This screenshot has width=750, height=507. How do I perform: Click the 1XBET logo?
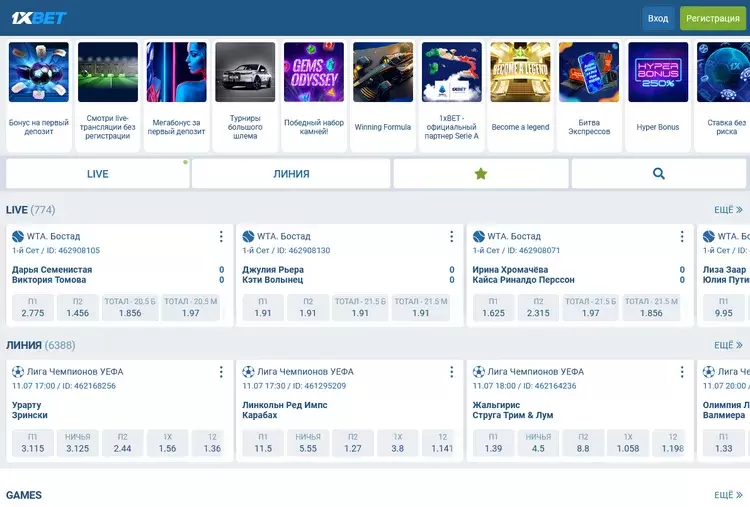pyautogui.click(x=39, y=18)
